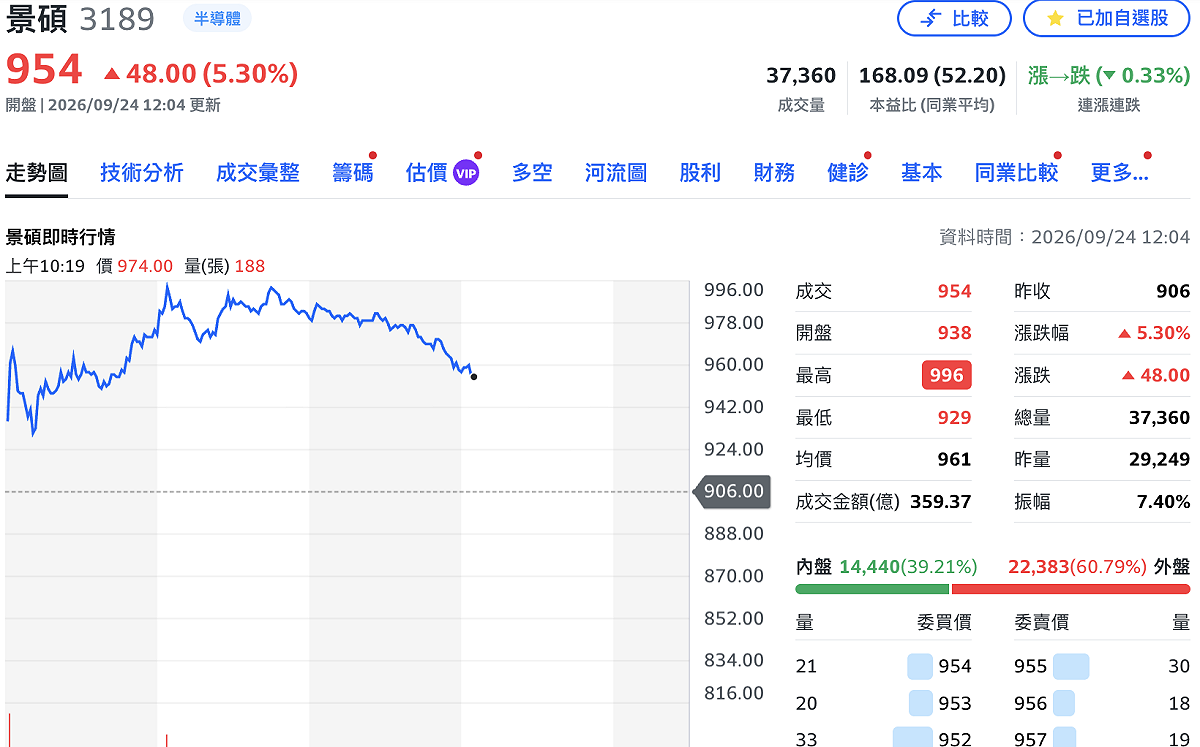Click the red 外盤 progress bar
1200x747 pixels.
1071,589
